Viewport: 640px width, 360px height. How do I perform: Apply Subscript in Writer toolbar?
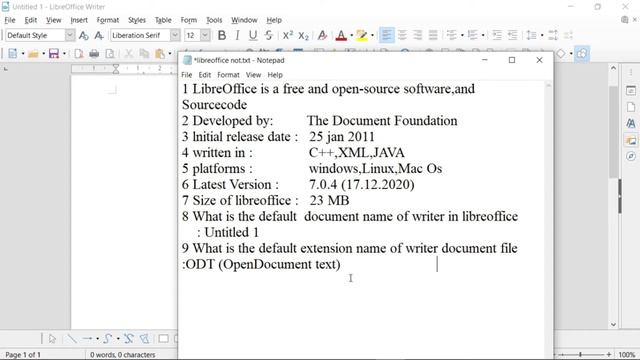303,36
